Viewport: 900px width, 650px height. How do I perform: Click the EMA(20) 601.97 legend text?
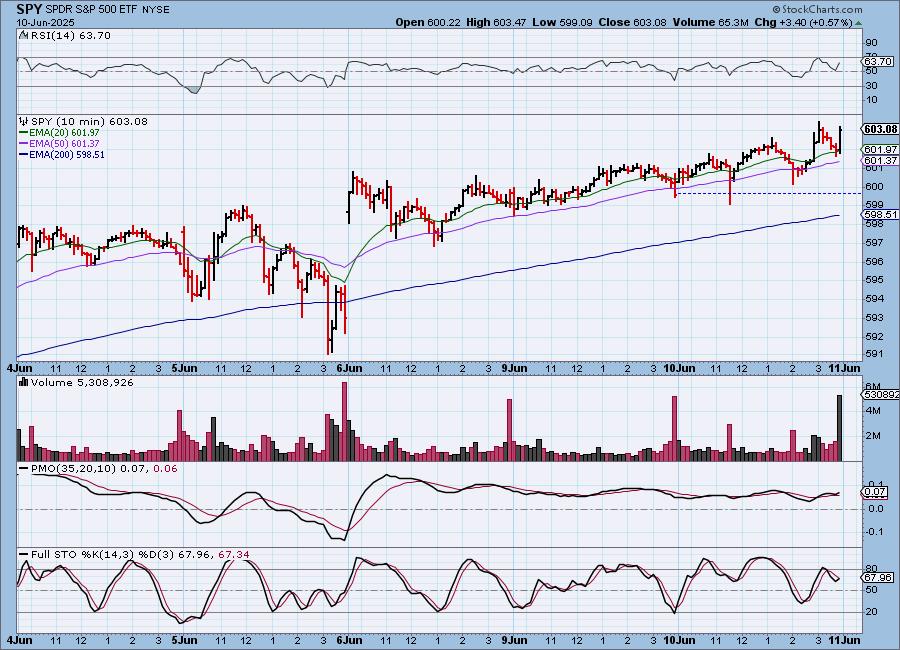tap(64, 133)
